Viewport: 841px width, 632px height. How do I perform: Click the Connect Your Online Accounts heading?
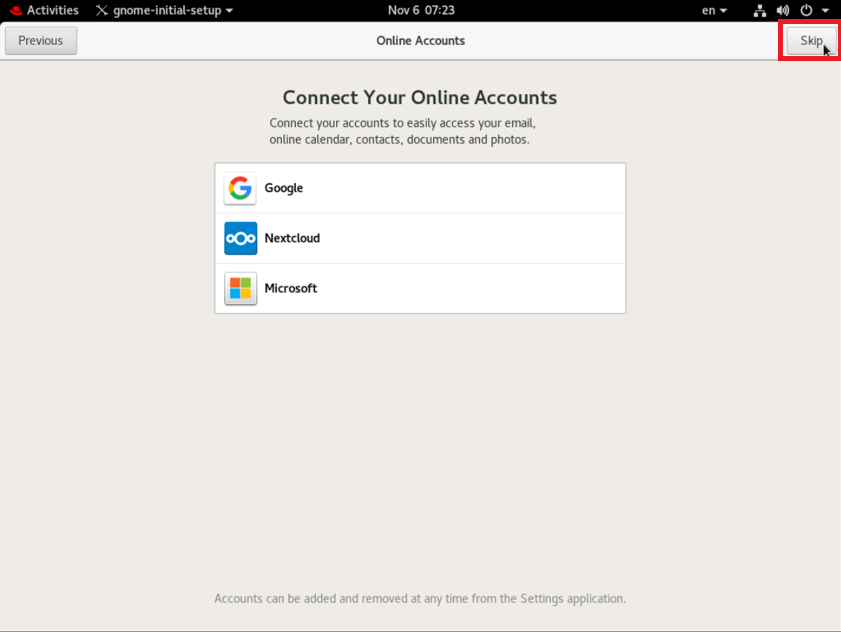tap(420, 98)
